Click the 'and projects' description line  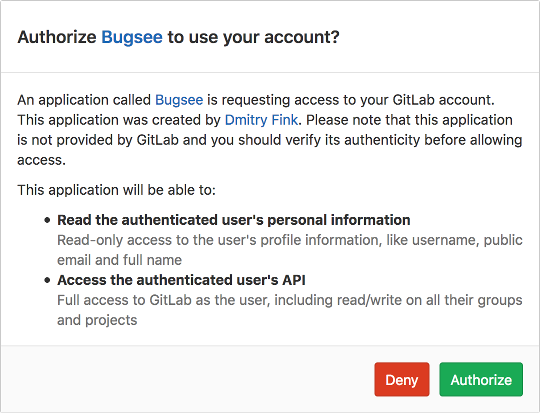point(97,320)
